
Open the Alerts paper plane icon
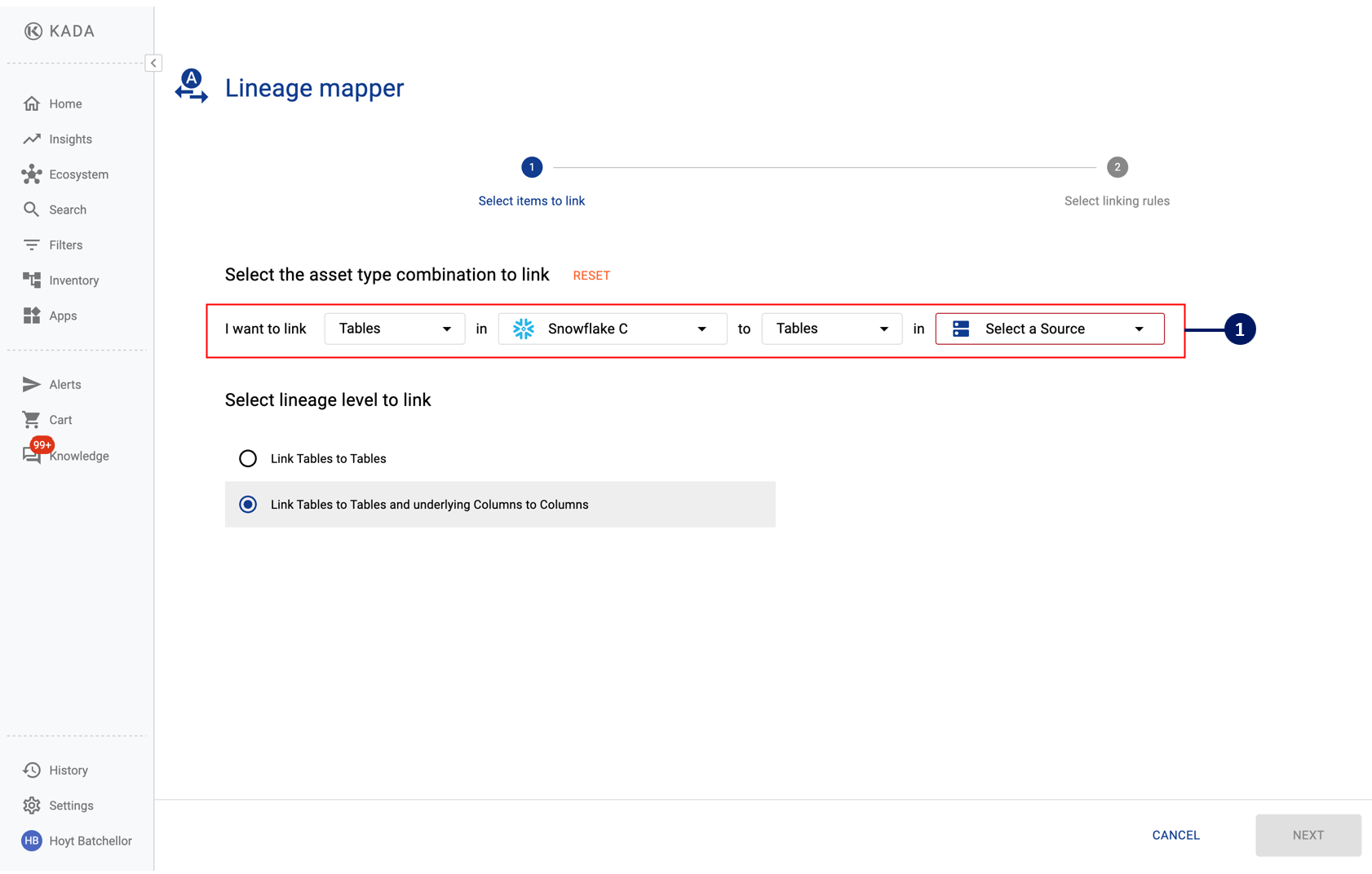point(32,385)
